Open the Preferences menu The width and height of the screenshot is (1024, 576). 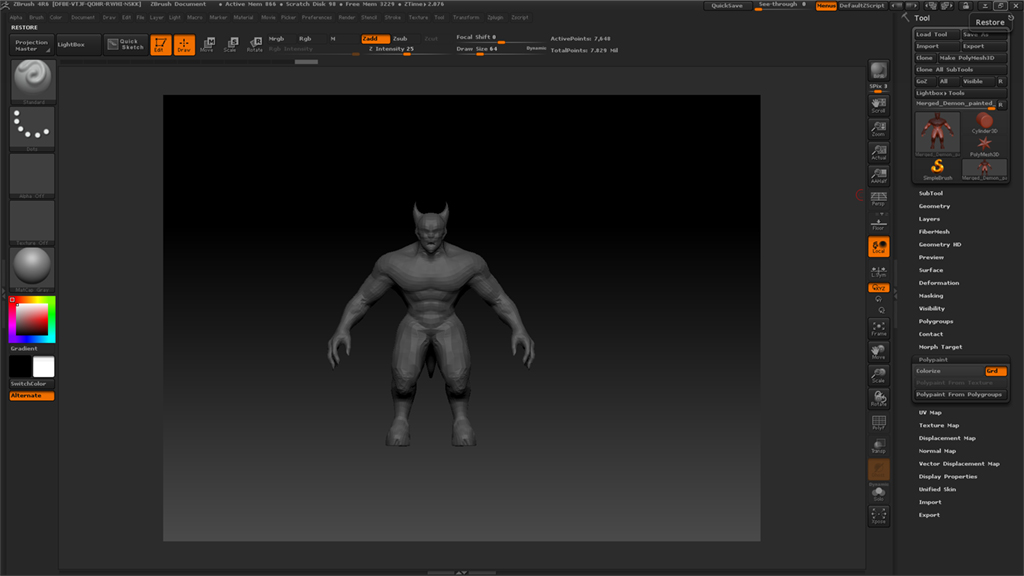[x=317, y=17]
